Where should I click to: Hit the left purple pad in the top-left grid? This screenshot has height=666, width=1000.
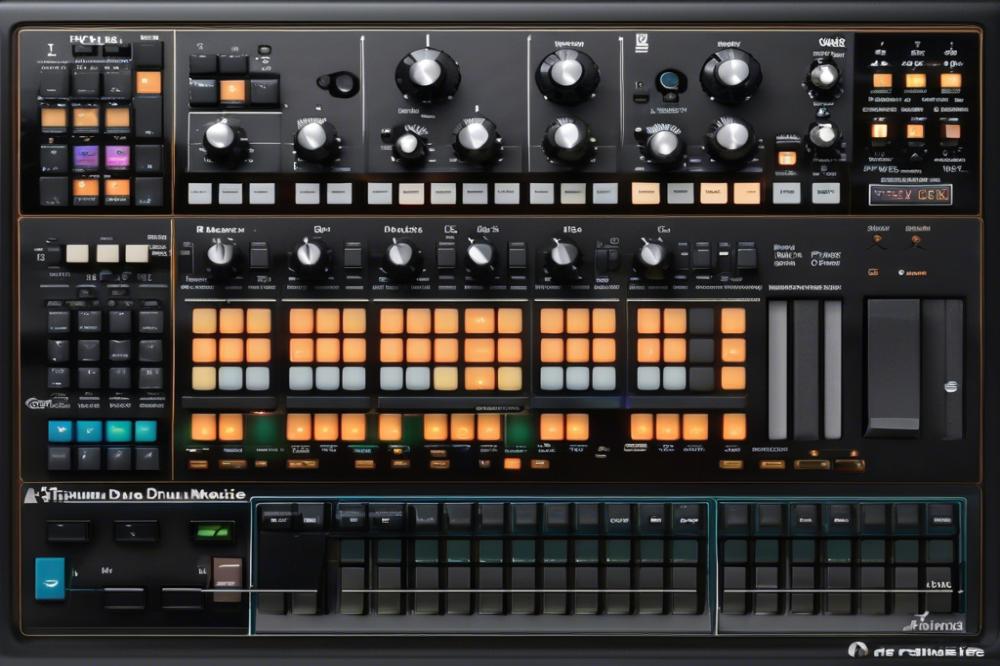click(x=86, y=156)
